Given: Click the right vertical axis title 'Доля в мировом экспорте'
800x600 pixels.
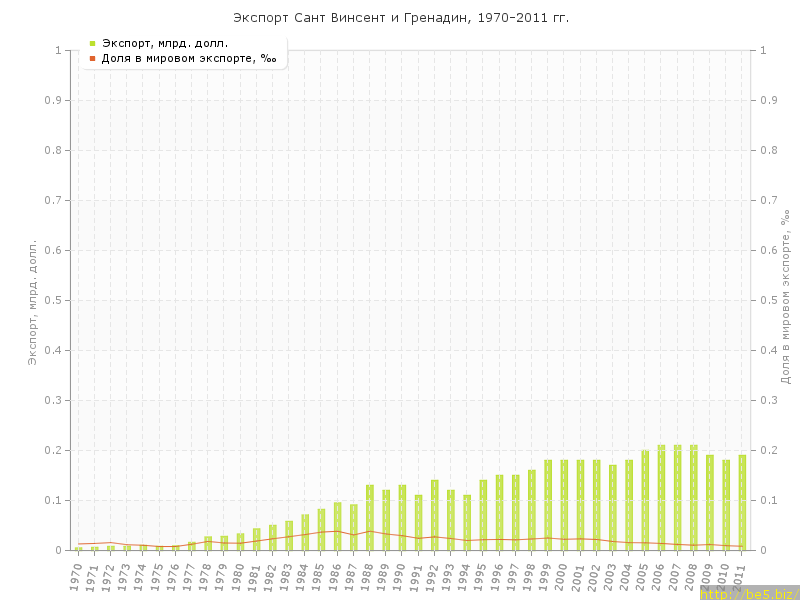Looking at the screenshot, I should tap(785, 298).
